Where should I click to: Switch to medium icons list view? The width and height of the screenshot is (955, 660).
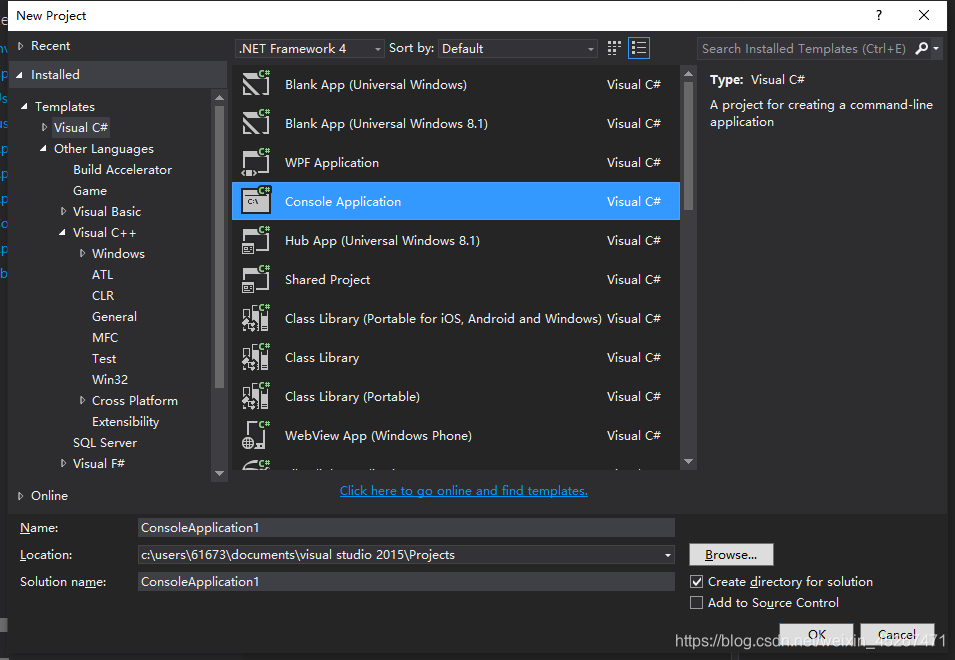tap(639, 48)
